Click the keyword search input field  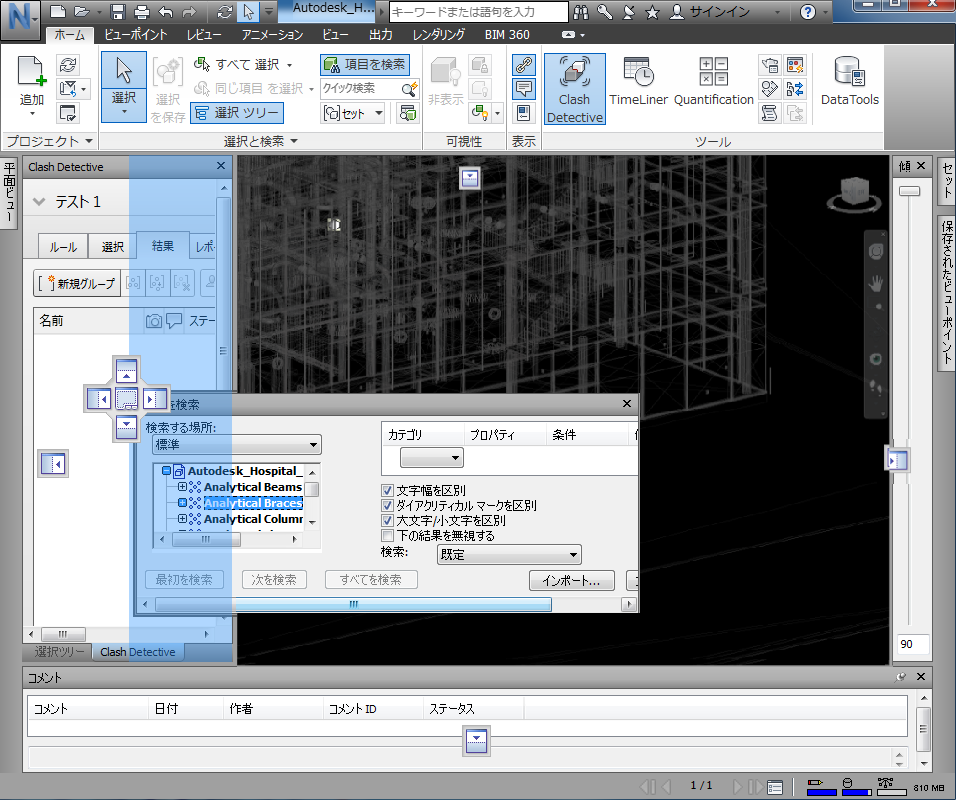point(479,12)
